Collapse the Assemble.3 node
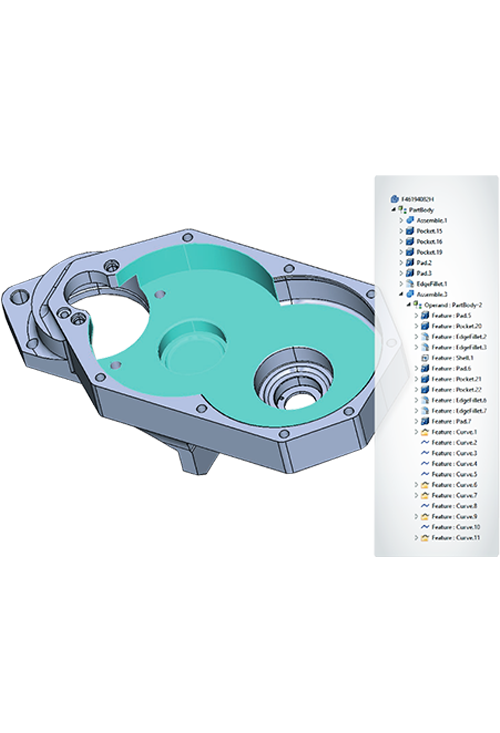Image resolution: width=500 pixels, height=733 pixels. coord(401,295)
